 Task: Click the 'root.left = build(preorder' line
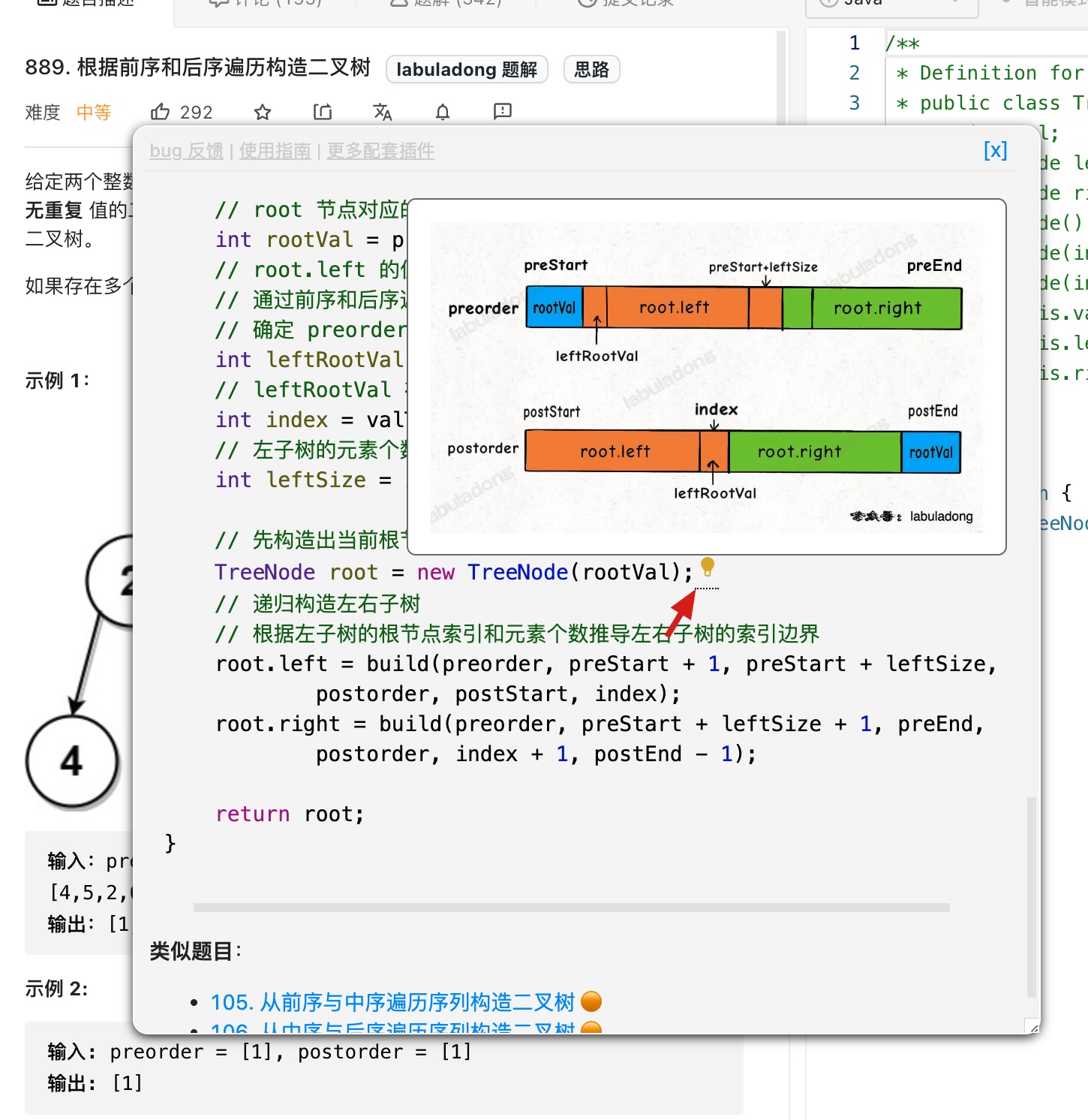[606, 664]
